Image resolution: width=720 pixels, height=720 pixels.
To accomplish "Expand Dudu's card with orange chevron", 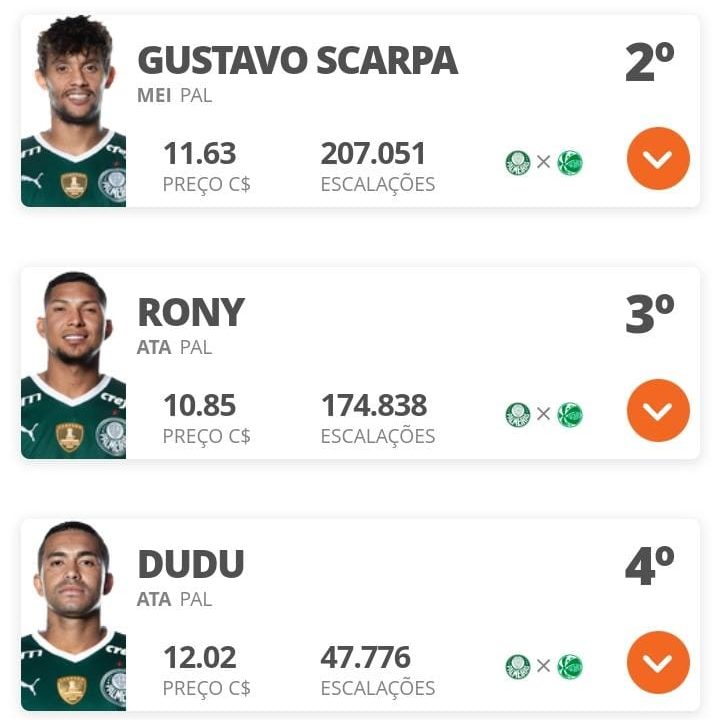I will pos(658,663).
